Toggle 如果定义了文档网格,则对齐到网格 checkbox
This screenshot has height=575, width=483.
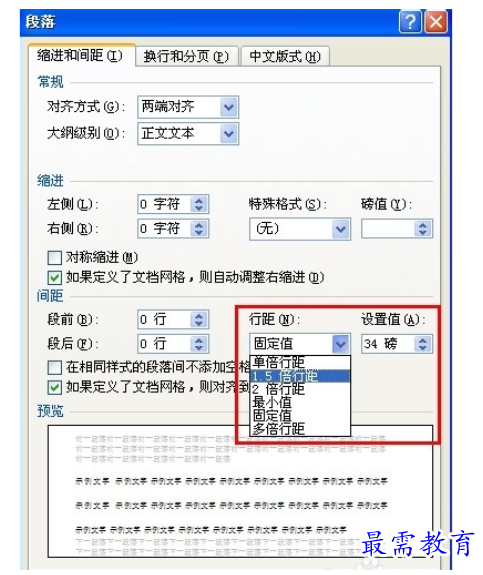(55, 387)
